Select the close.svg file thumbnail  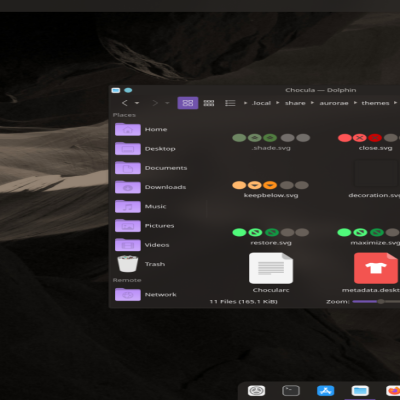[369, 138]
